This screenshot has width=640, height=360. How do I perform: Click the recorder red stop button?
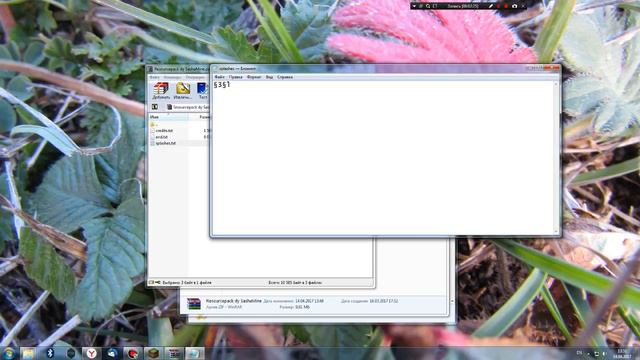pos(507,6)
